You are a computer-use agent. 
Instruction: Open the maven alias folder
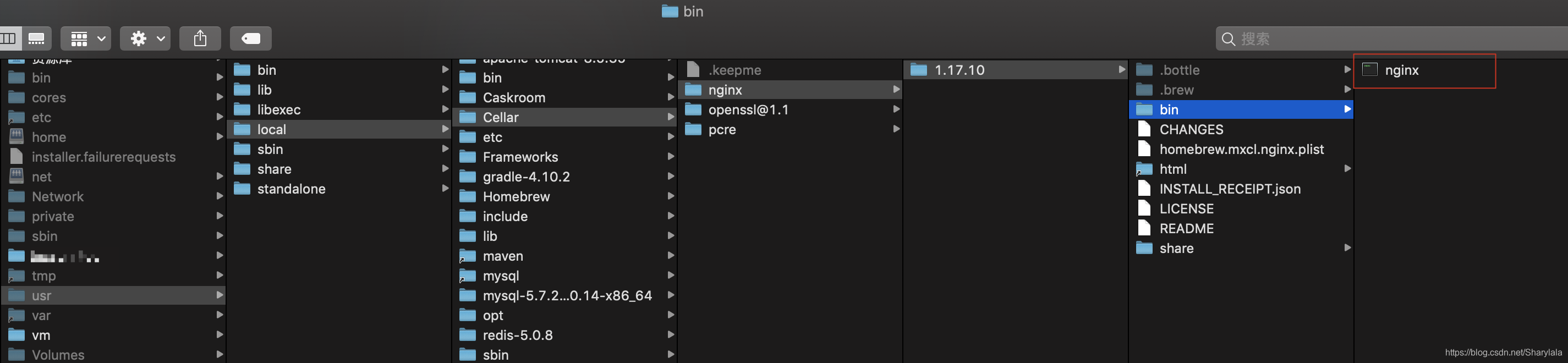[x=564, y=256]
